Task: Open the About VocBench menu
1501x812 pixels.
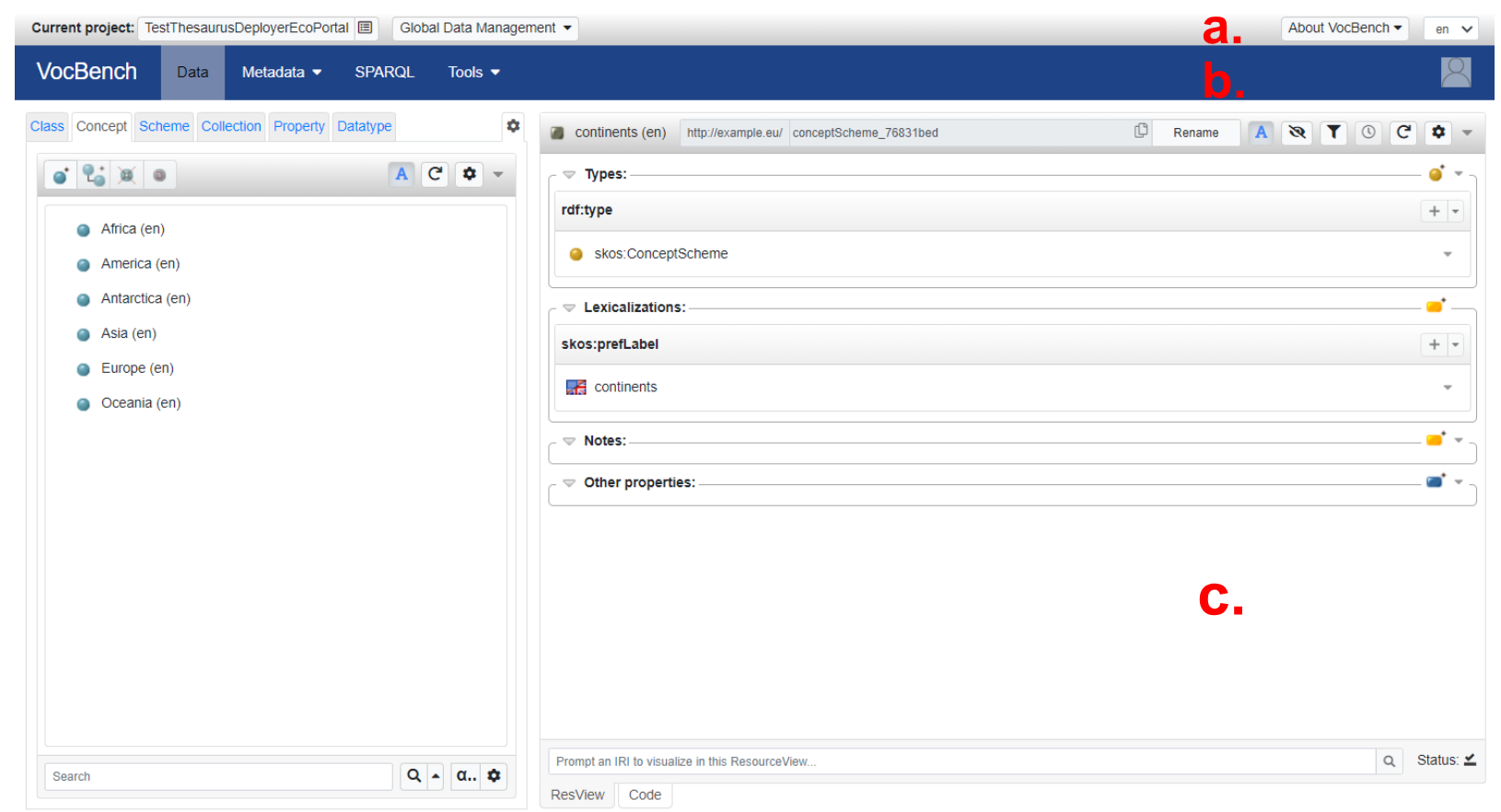Action: click(x=1344, y=28)
